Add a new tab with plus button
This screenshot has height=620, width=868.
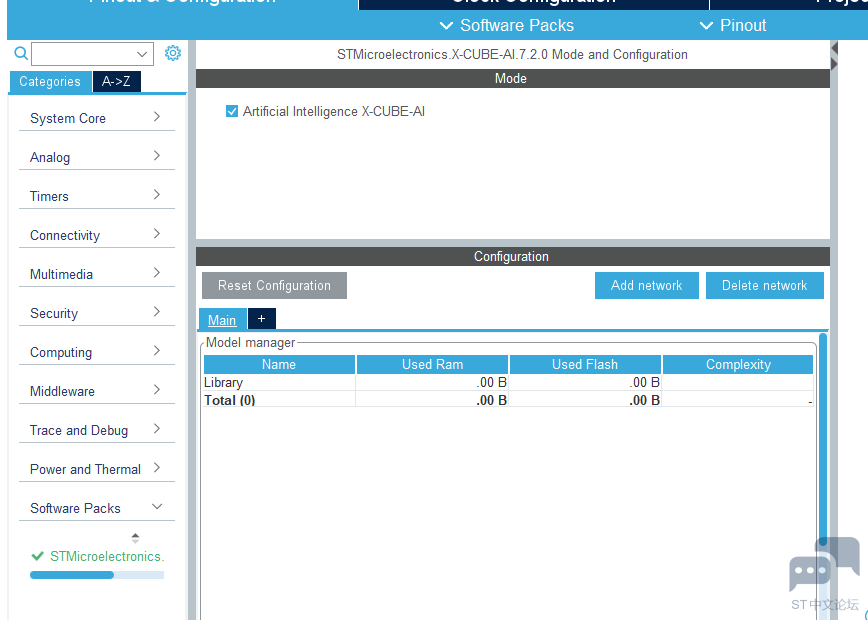pyautogui.click(x=262, y=319)
